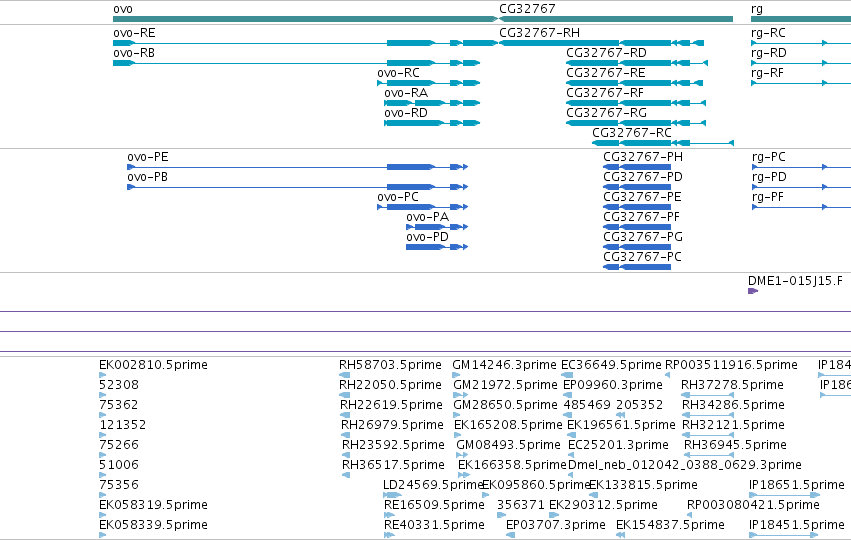851x540 pixels.
Task: Open rg-PF polypeptide label
Action: 768,197
